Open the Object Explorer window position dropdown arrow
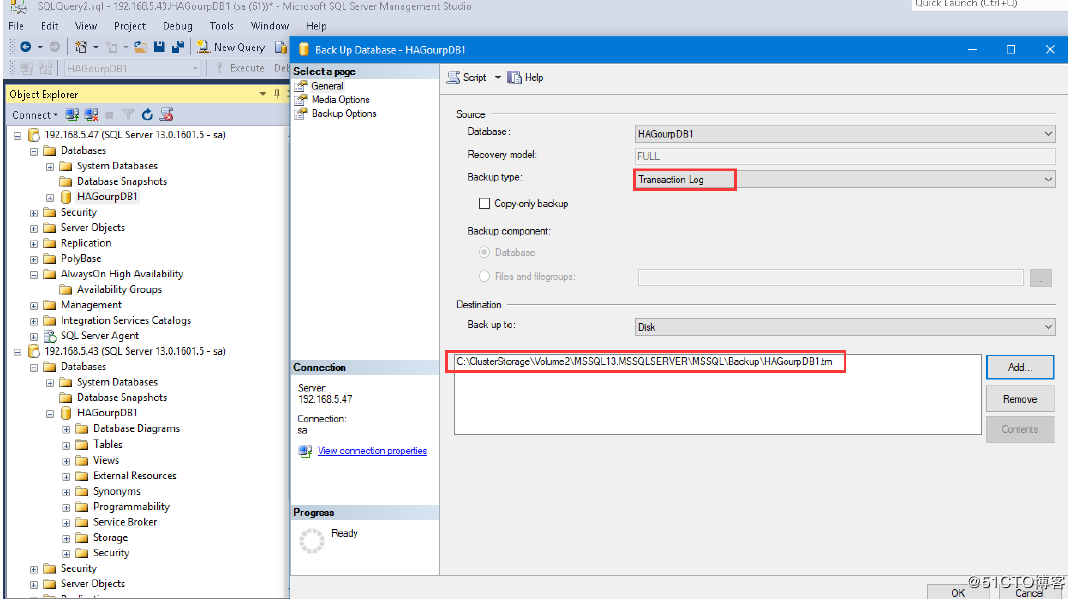Viewport: 1075px width, 599px height. point(263,94)
